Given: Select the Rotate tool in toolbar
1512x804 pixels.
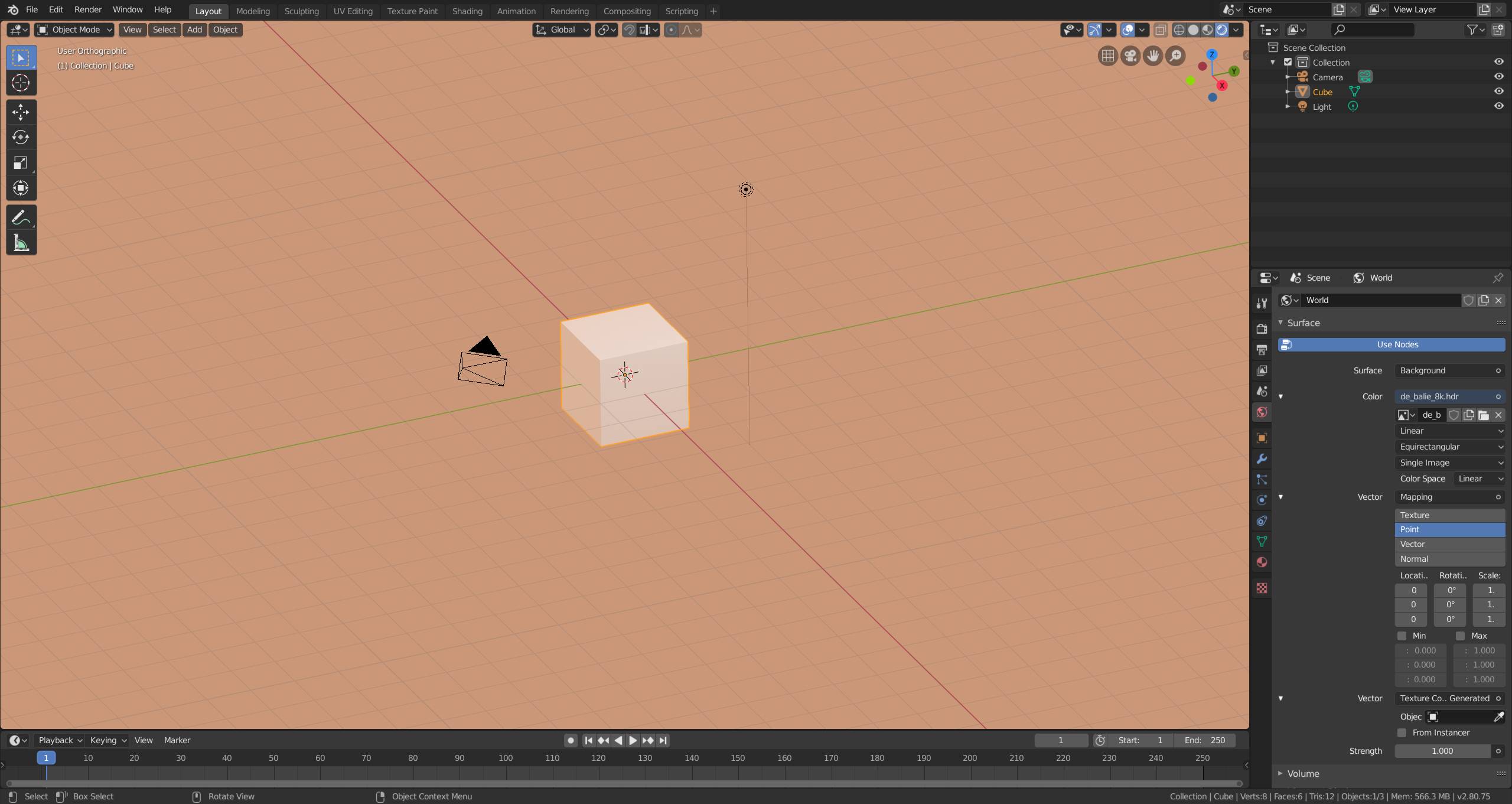Looking at the screenshot, I should [x=21, y=137].
